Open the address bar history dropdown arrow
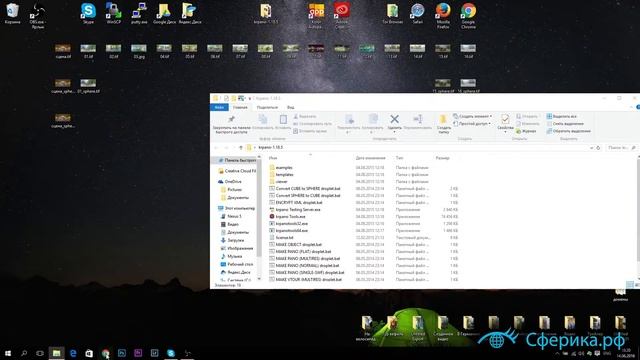 click(x=591, y=147)
